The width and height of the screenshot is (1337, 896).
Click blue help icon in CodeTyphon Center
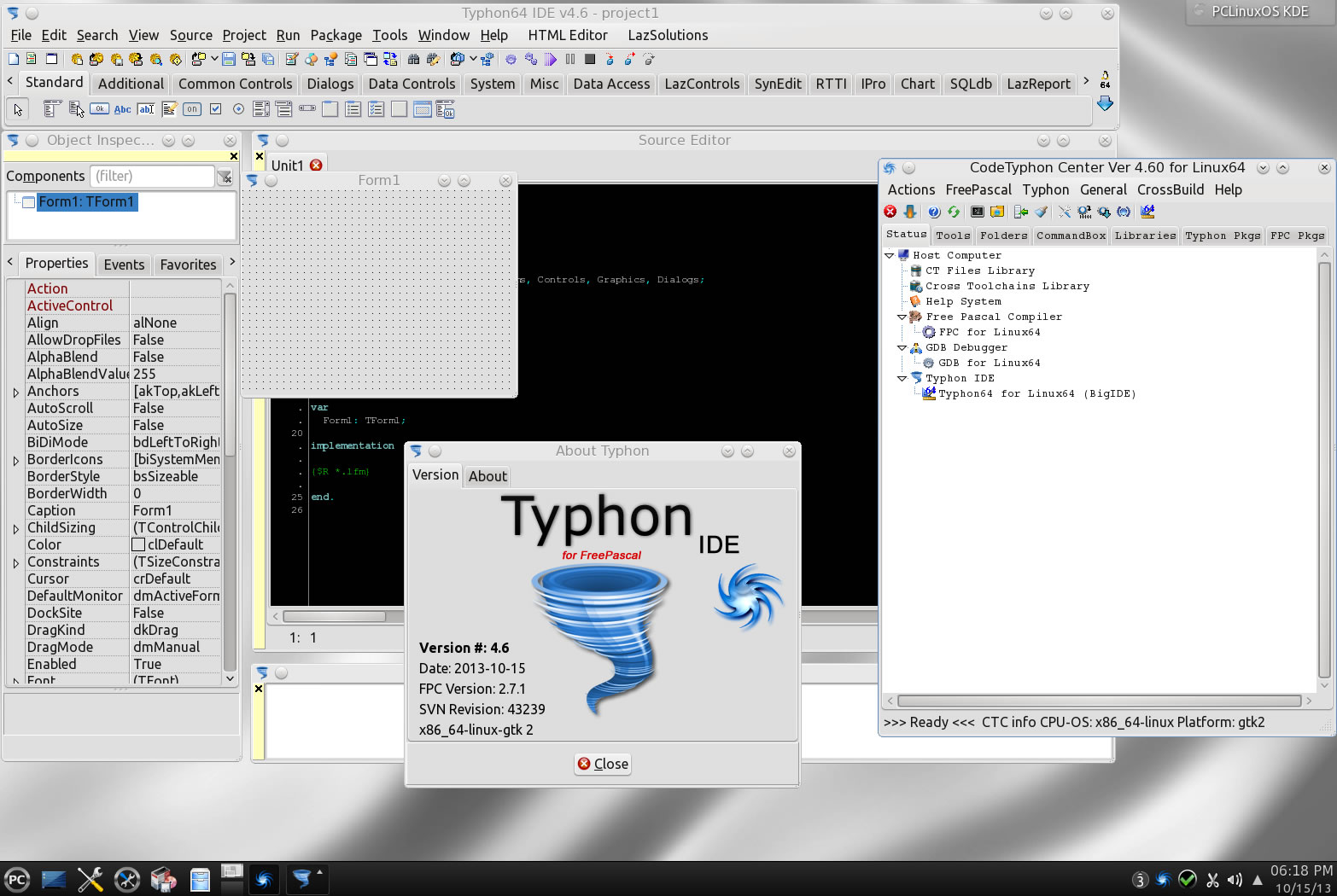coord(934,212)
